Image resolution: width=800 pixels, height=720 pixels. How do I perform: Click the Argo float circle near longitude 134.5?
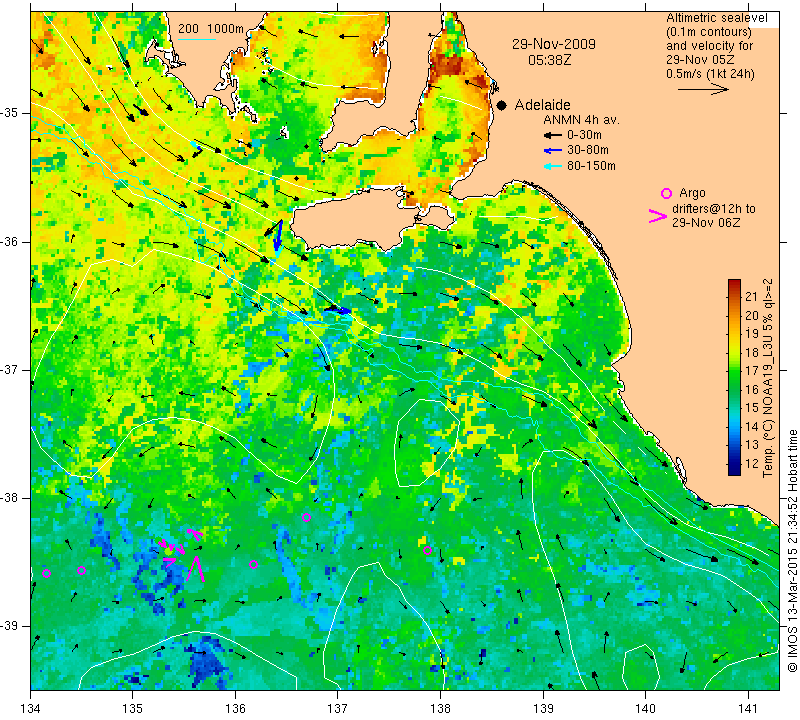(81, 570)
